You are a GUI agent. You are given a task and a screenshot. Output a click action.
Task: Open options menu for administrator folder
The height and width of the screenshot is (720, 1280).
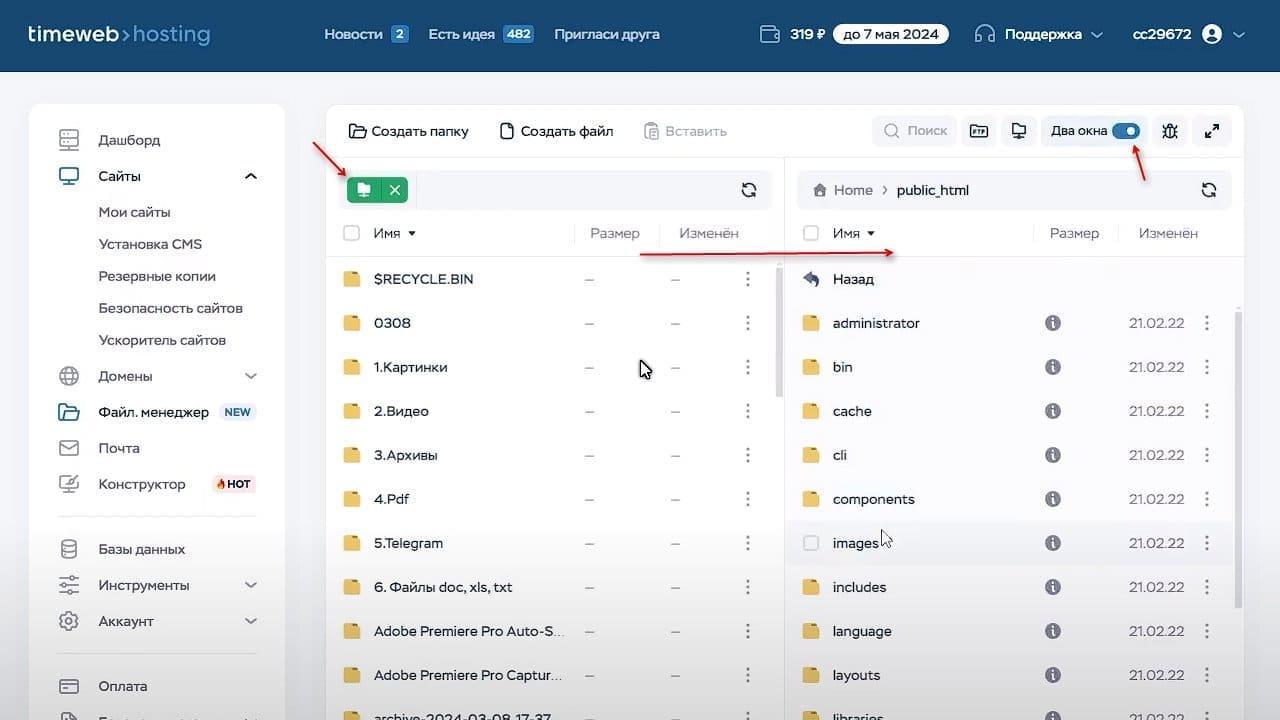(x=1207, y=323)
